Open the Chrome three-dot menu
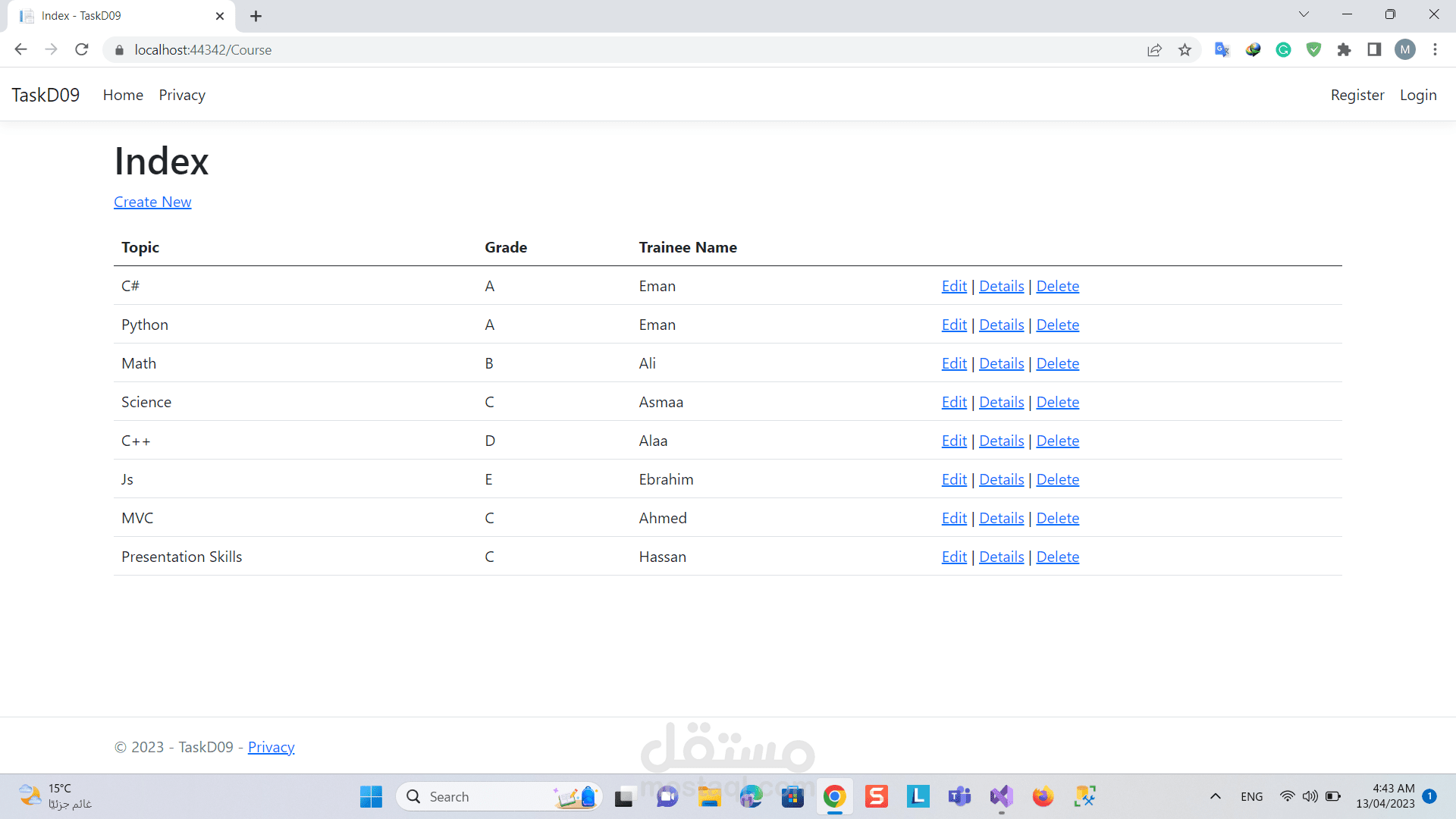Screen dimensions: 1456x819 coord(1435,50)
